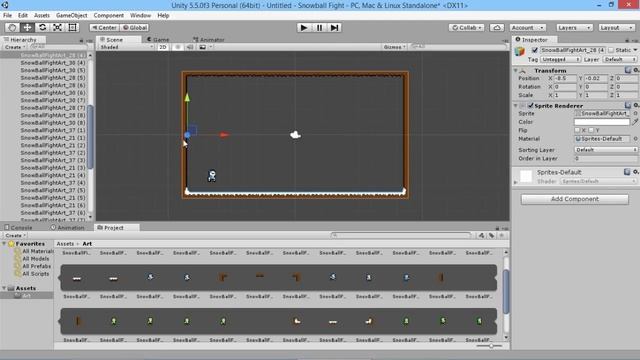Click the Play button
640x360 pixels.
304,27
